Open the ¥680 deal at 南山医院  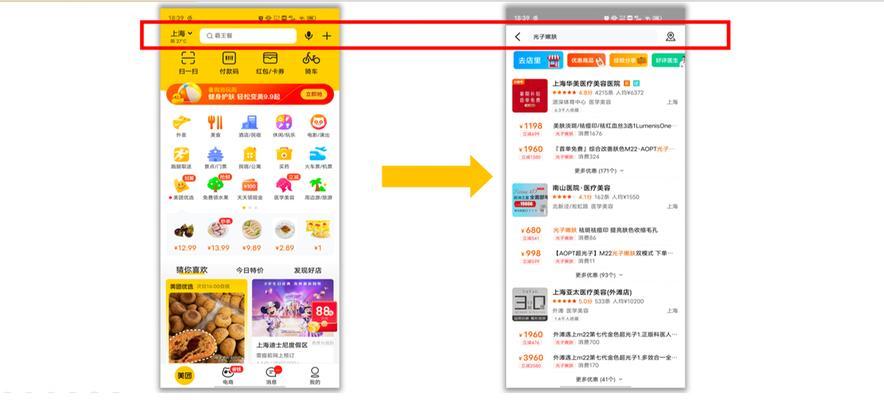coord(595,234)
